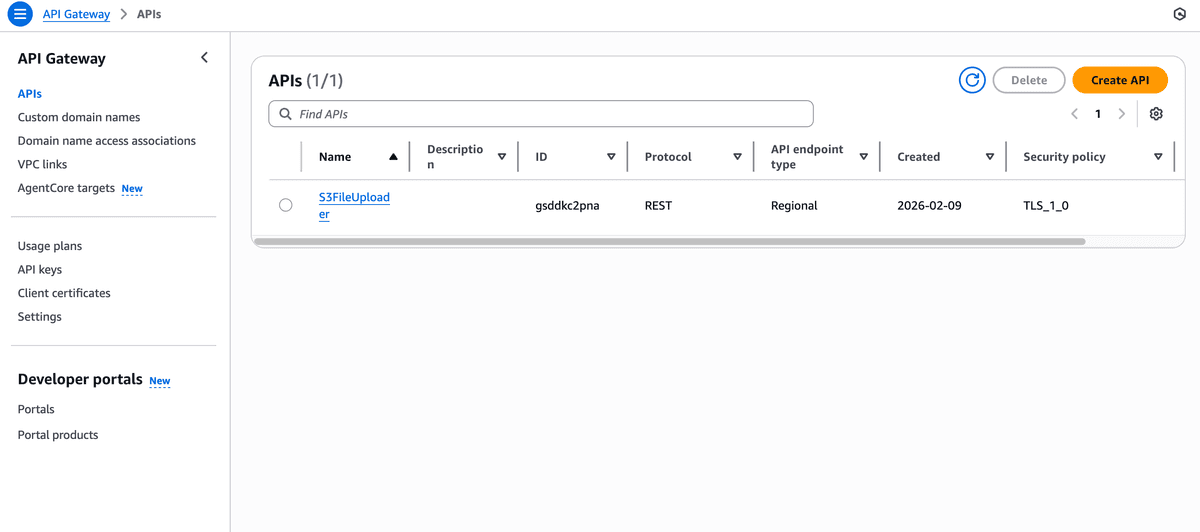Open Settings in sidebar
1200x532 pixels.
coord(40,317)
